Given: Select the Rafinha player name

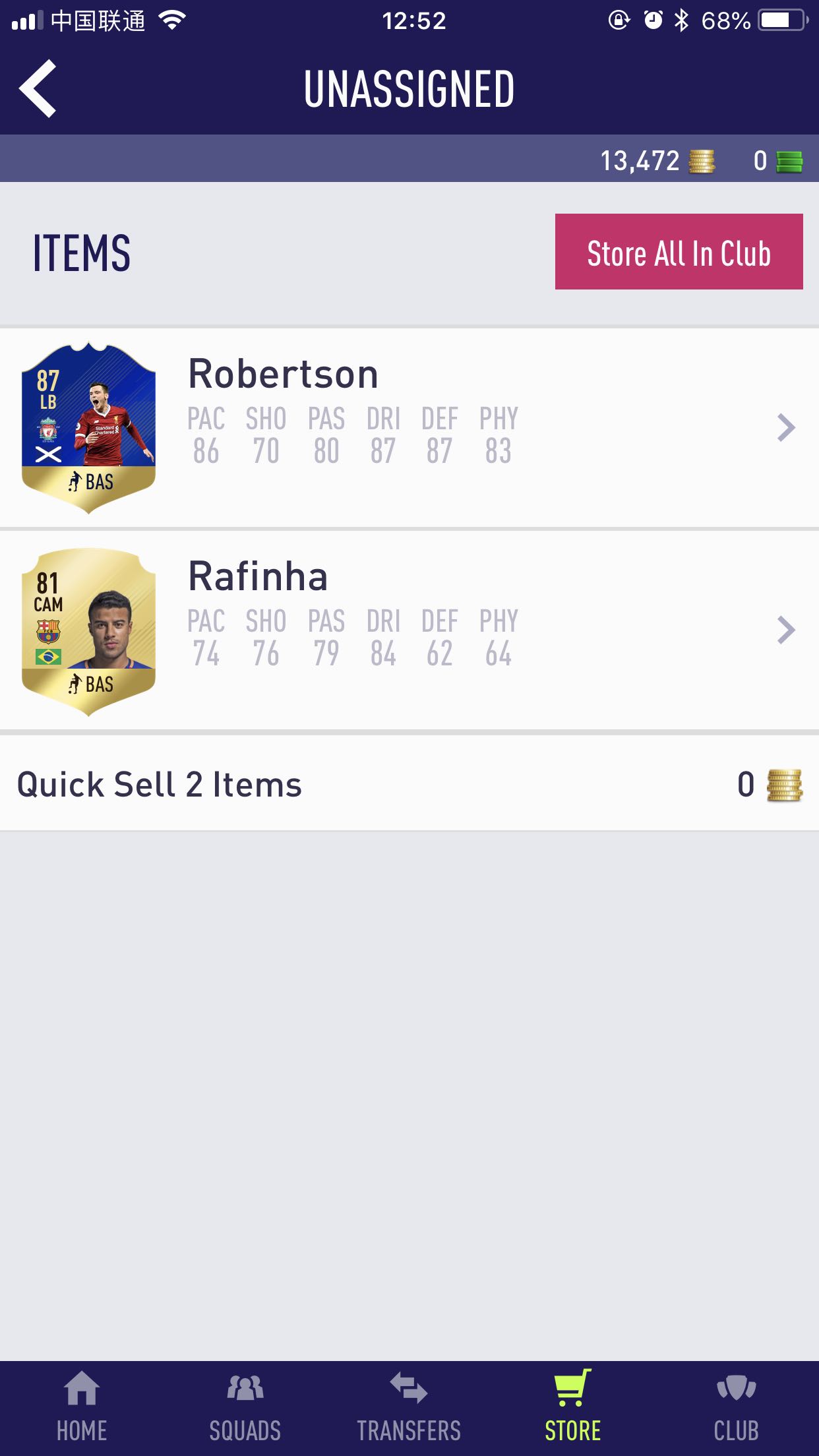Looking at the screenshot, I should 258,576.
